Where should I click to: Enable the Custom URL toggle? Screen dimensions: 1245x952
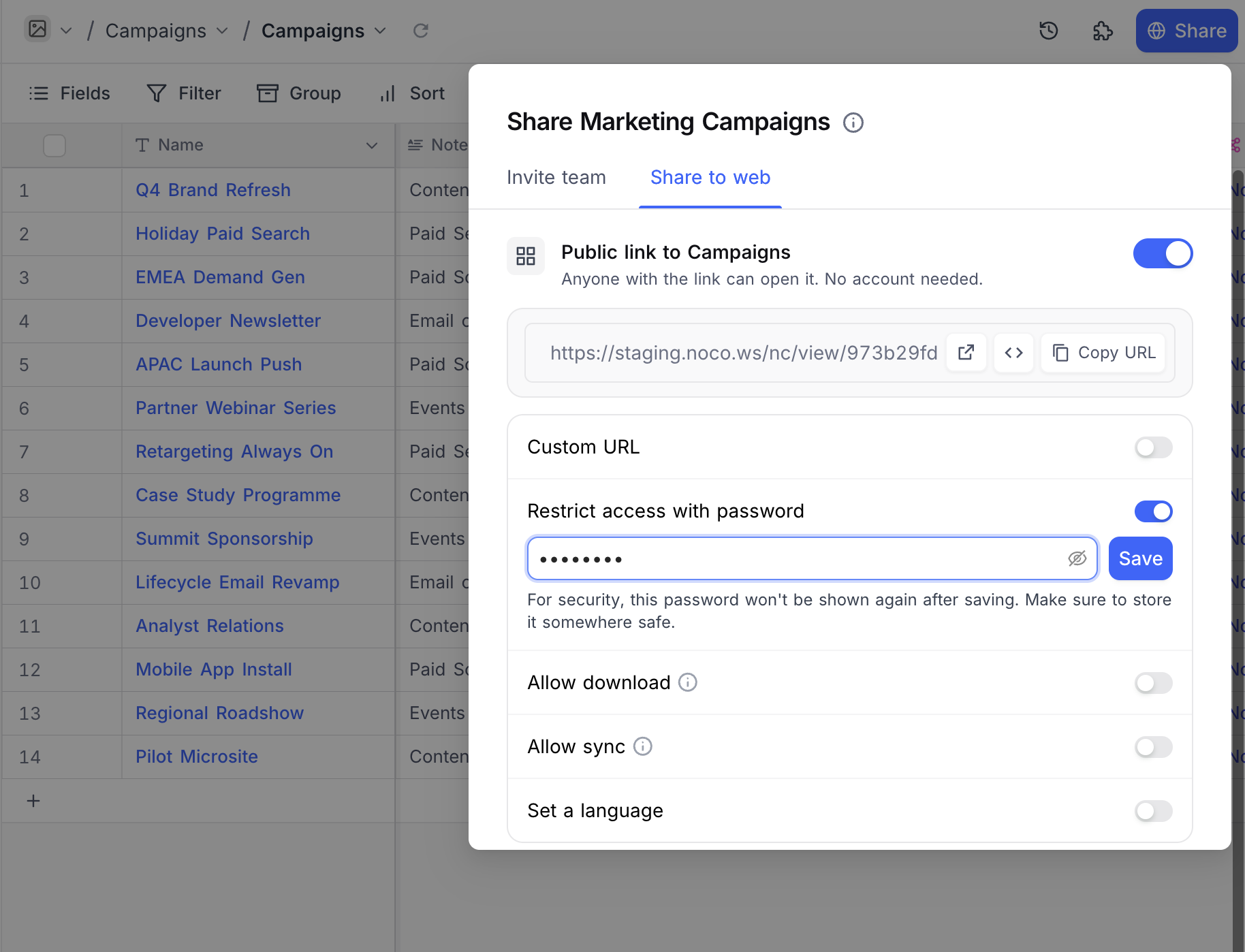tap(1153, 447)
